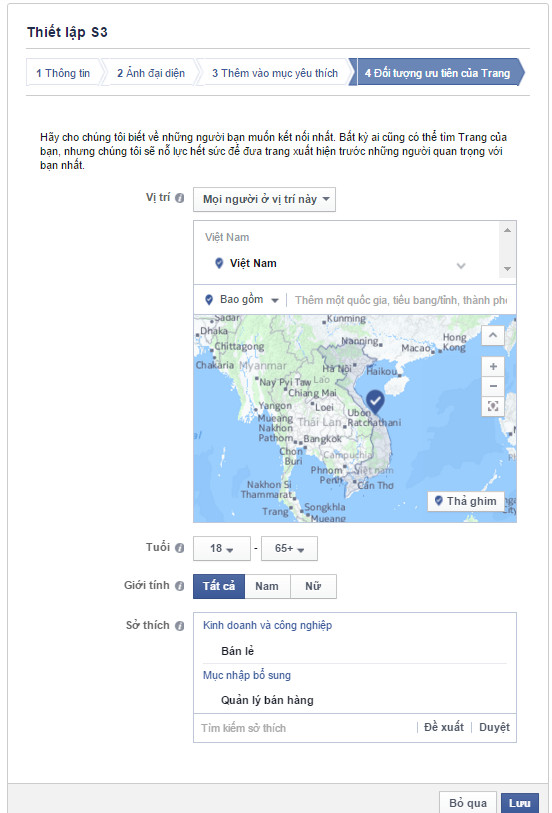Open the Bao gồm dropdown
The image size is (552, 813).
(x=242, y=300)
